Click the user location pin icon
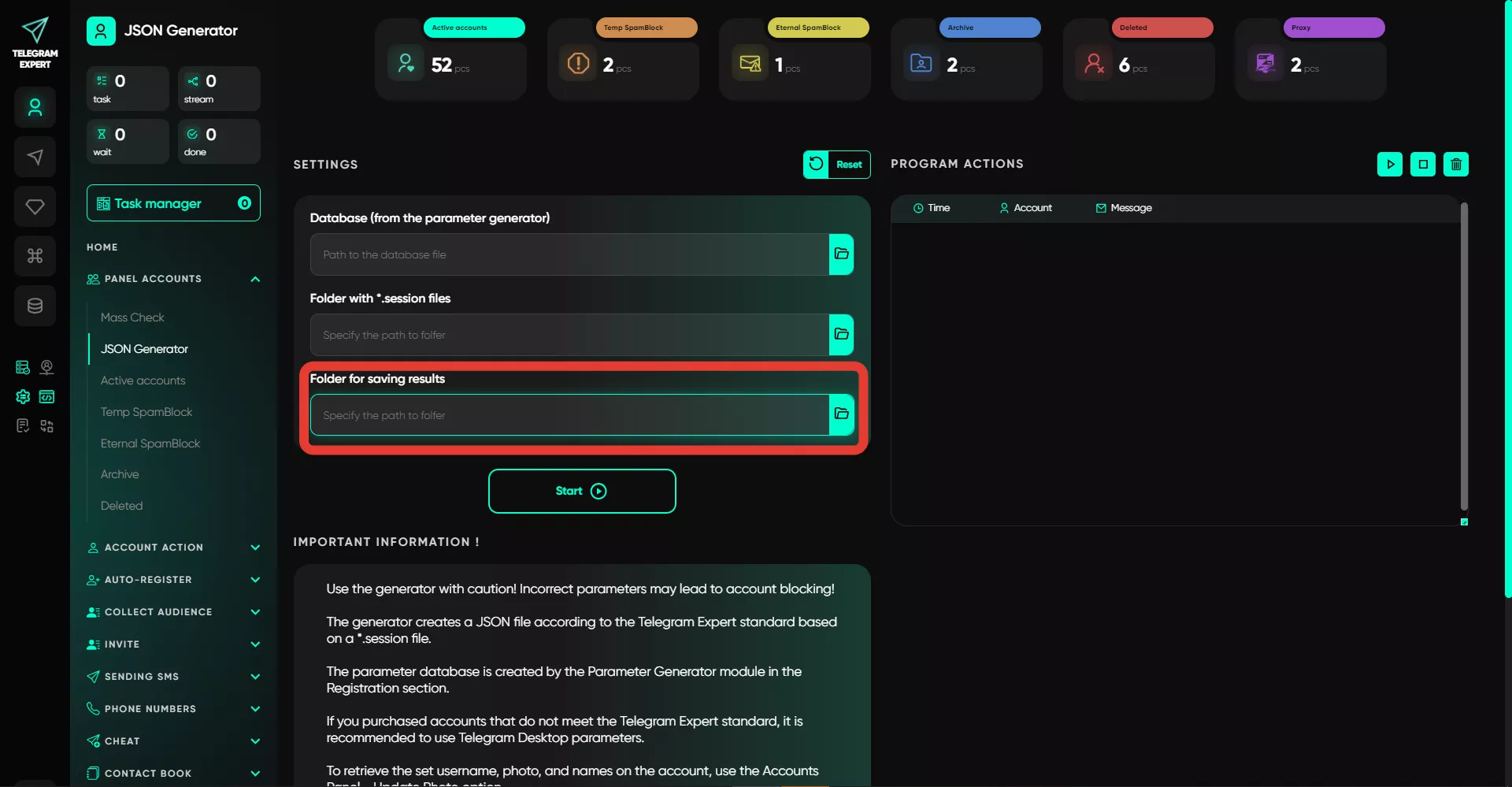The width and height of the screenshot is (1512, 787). point(47,367)
